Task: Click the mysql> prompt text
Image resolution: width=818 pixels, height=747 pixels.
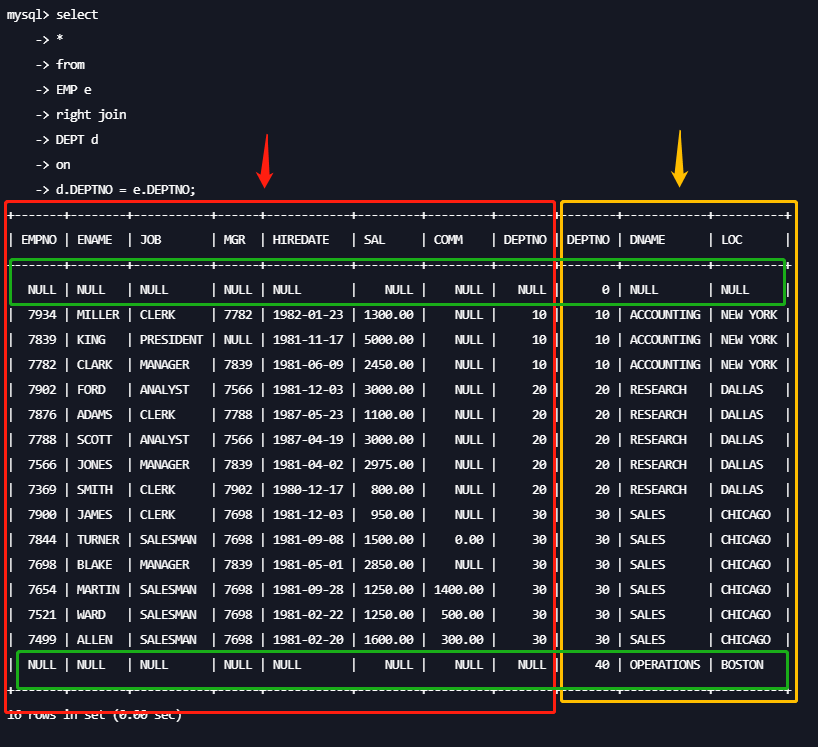Action: pyautogui.click(x=27, y=15)
